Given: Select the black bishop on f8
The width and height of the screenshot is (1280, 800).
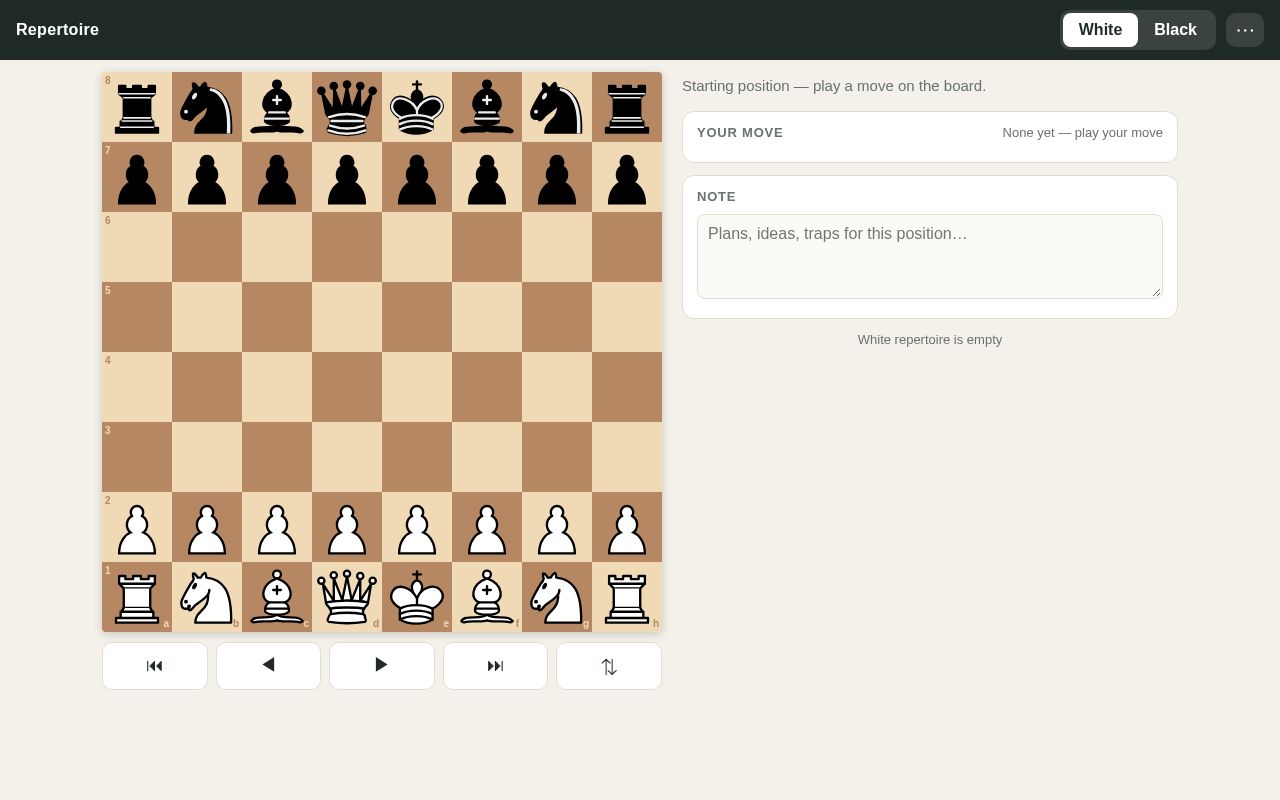Looking at the screenshot, I should [487, 107].
